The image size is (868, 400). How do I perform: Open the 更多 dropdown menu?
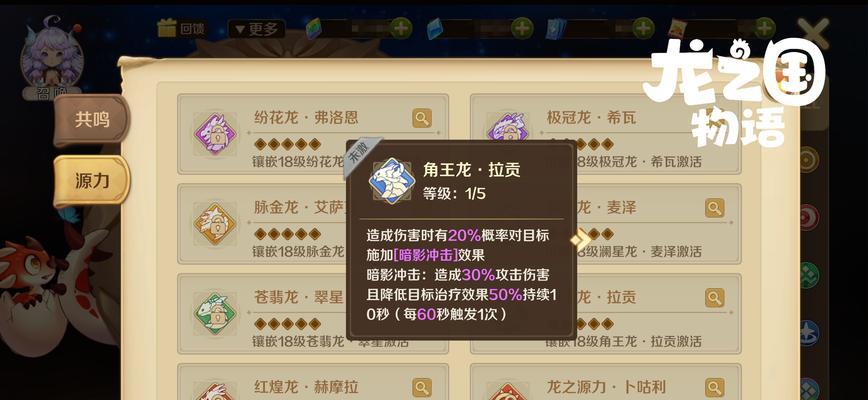256,29
